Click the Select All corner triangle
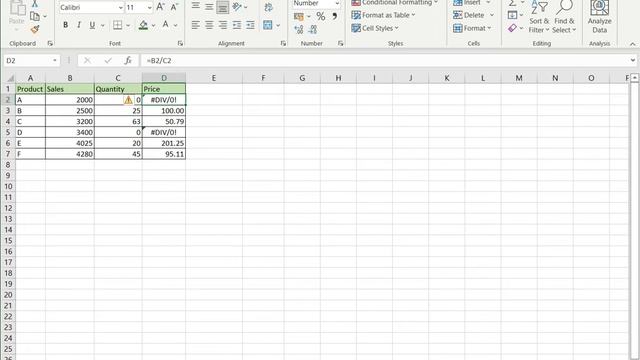The height and width of the screenshot is (360, 640). (10, 78)
